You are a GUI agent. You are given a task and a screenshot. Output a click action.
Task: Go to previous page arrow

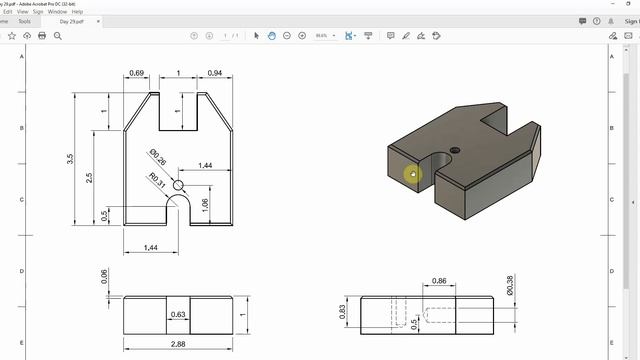coord(194,36)
